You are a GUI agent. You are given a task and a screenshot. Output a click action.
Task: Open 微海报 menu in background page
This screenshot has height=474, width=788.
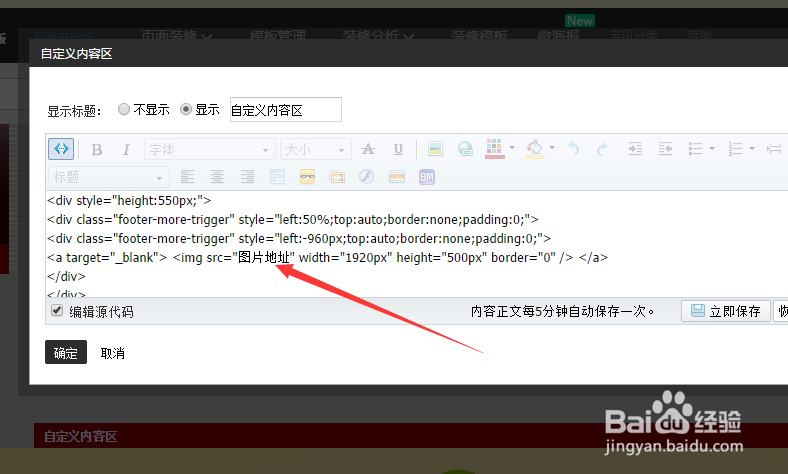click(558, 35)
